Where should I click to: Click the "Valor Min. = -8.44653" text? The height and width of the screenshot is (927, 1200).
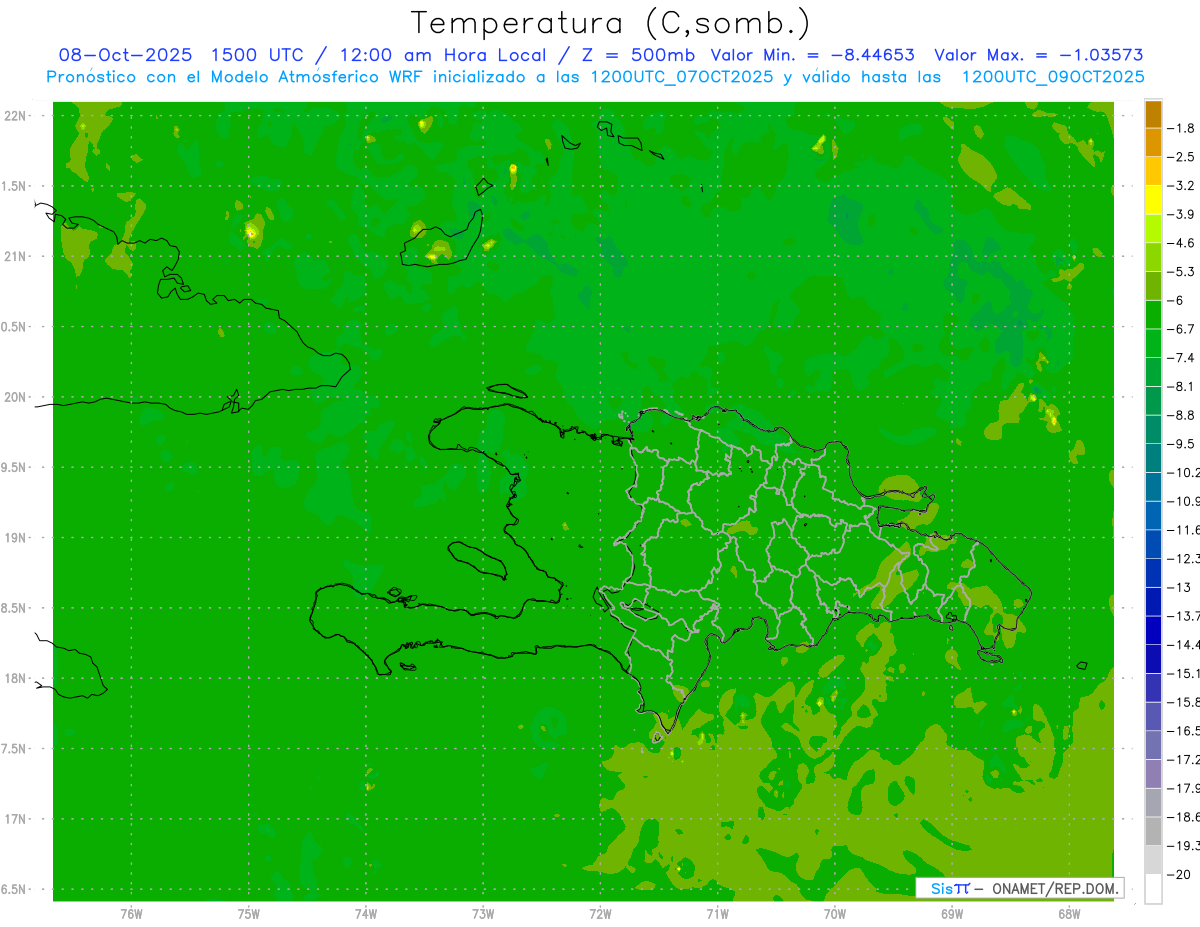pyautogui.click(x=812, y=55)
